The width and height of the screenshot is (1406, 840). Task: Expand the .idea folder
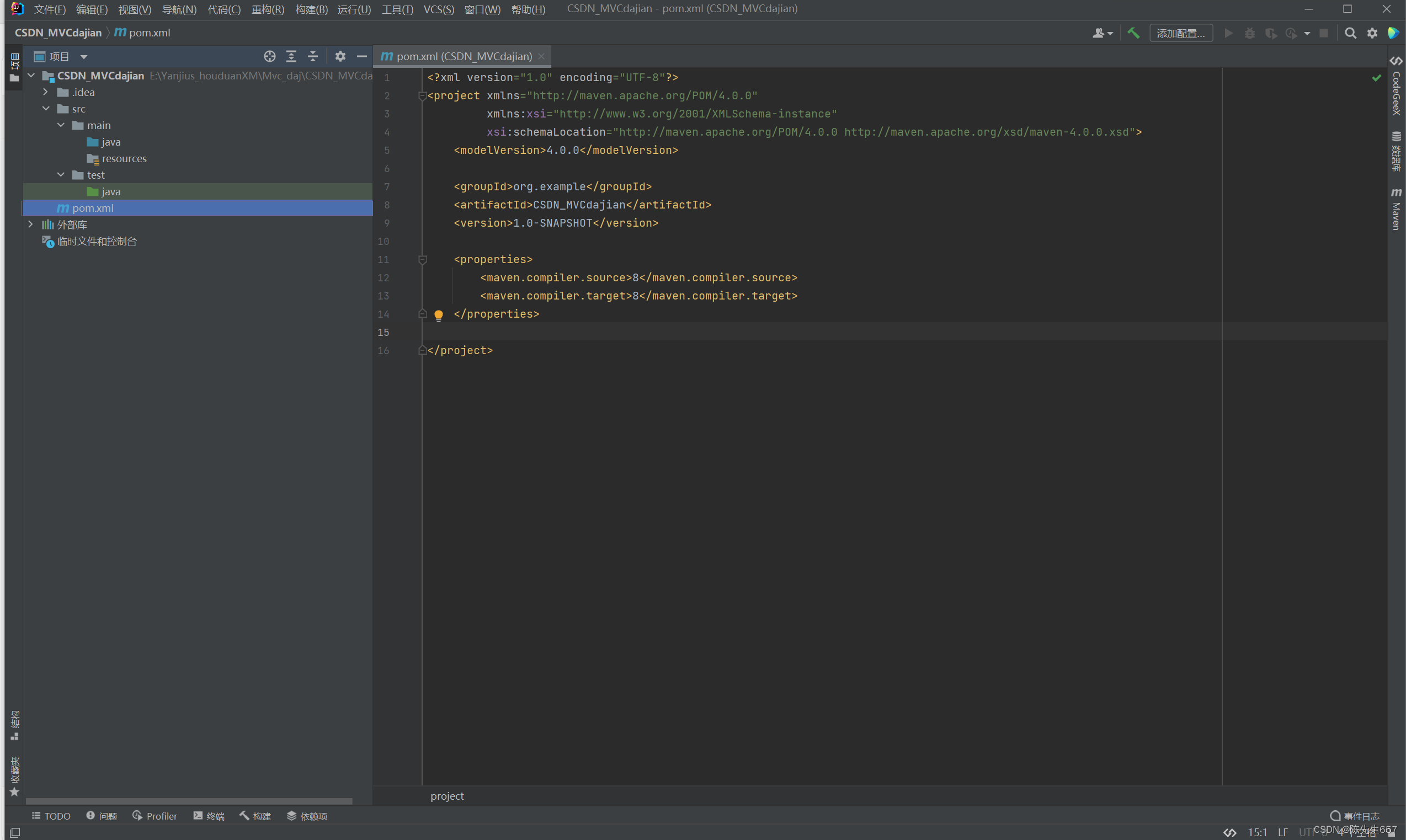(x=46, y=92)
